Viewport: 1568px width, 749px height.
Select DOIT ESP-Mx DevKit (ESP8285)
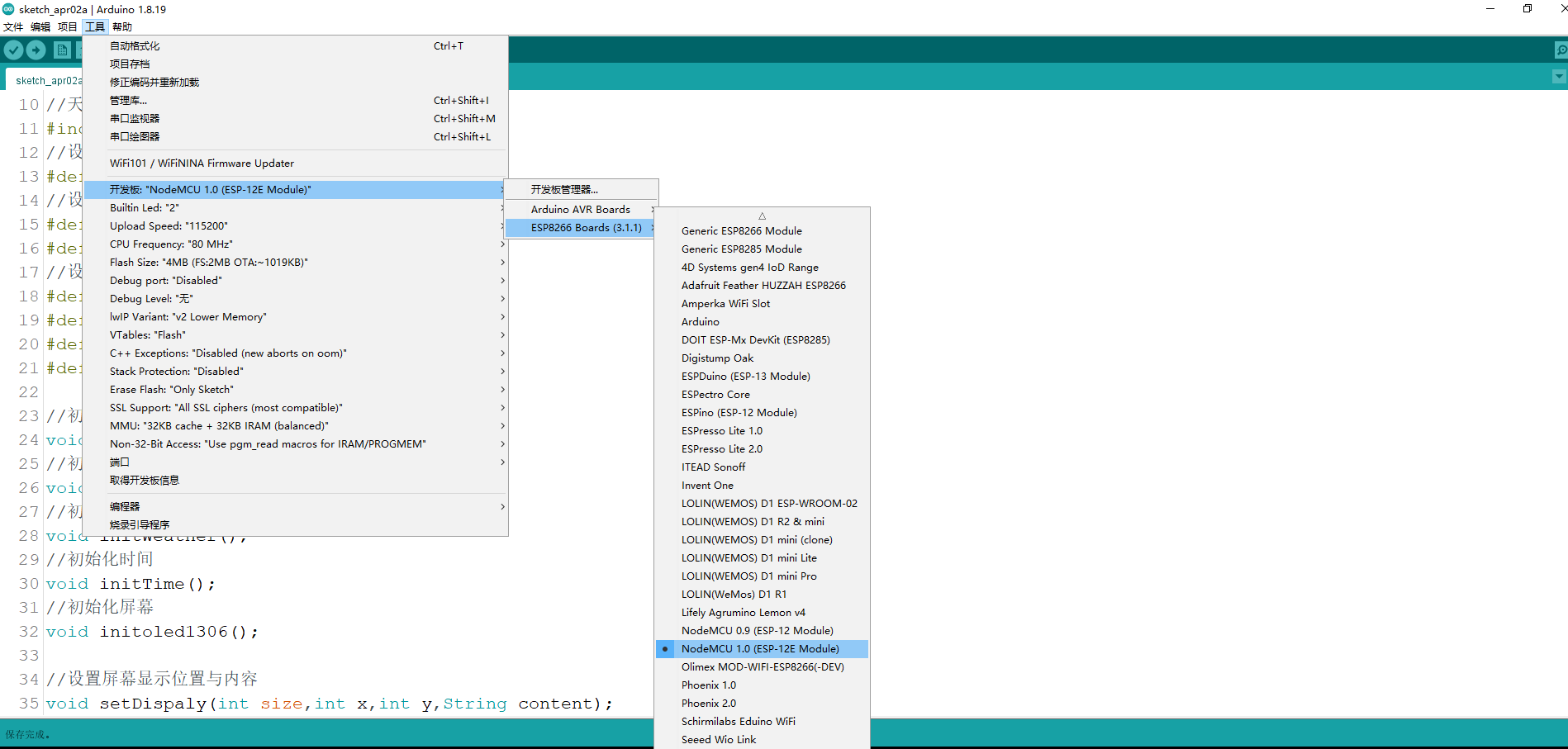click(761, 340)
